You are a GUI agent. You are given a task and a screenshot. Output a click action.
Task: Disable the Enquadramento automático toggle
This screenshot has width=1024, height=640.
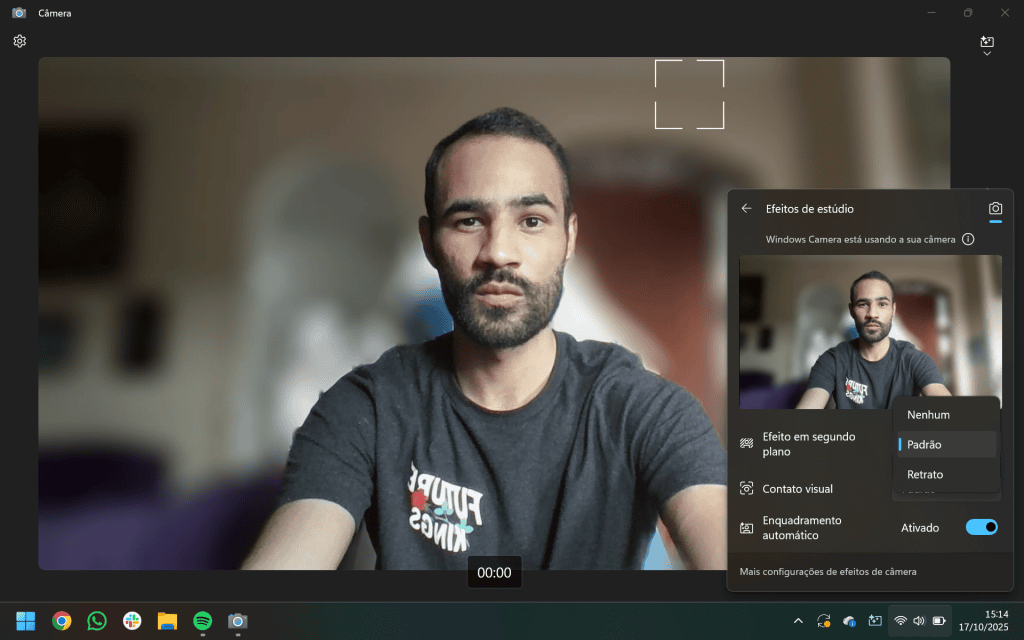tap(981, 527)
